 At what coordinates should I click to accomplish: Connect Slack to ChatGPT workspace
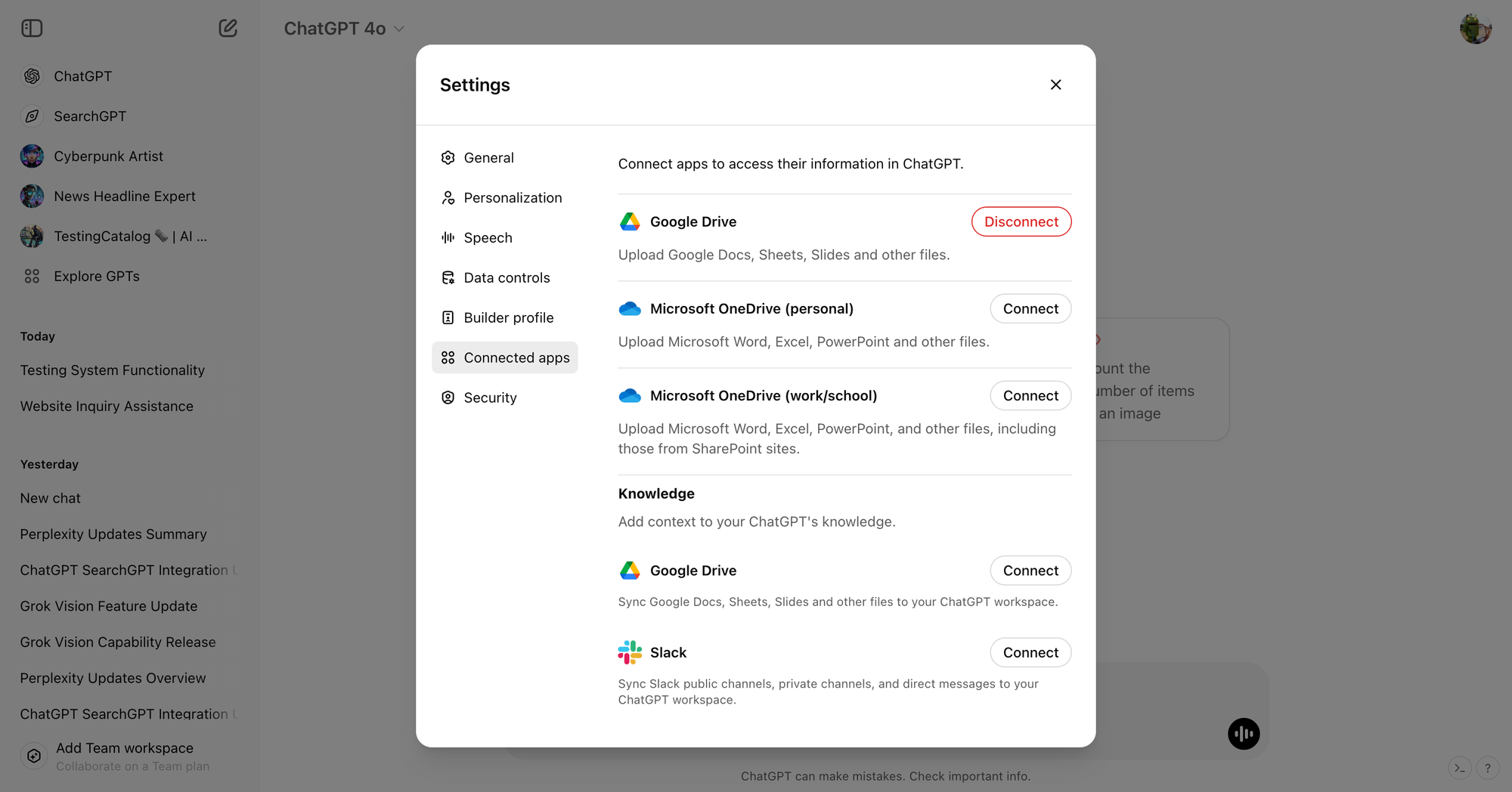pyautogui.click(x=1030, y=652)
